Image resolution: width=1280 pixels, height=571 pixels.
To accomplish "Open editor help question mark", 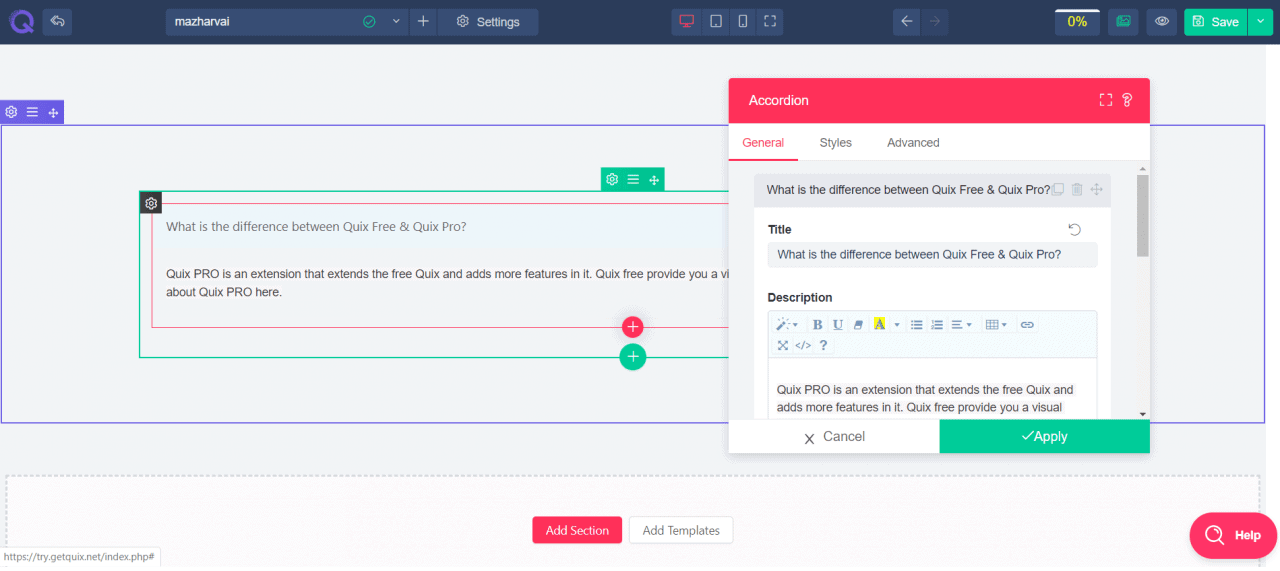I will pyautogui.click(x=823, y=346).
